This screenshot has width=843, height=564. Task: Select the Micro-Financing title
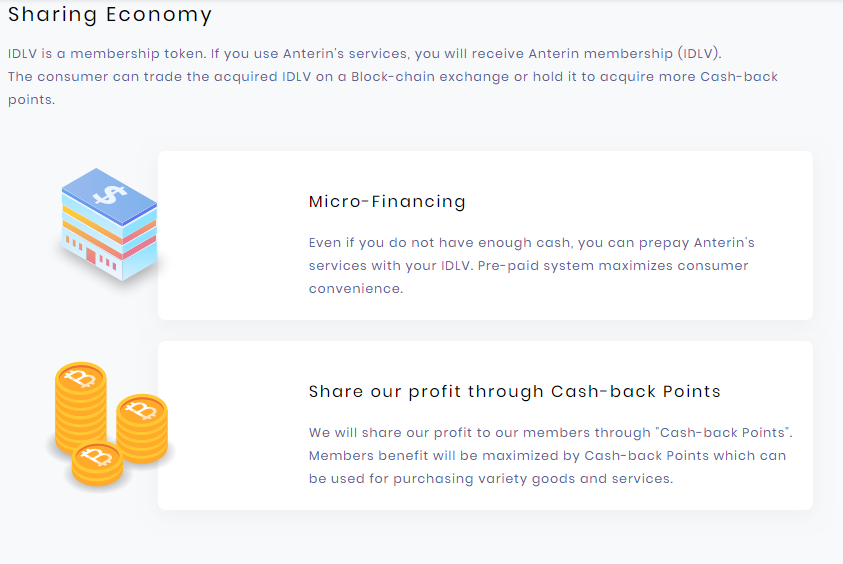pos(387,201)
